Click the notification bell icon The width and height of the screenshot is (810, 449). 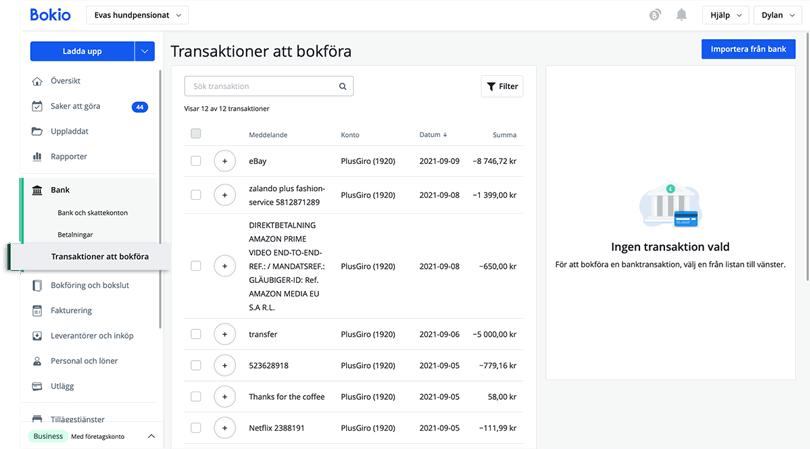[x=682, y=15]
